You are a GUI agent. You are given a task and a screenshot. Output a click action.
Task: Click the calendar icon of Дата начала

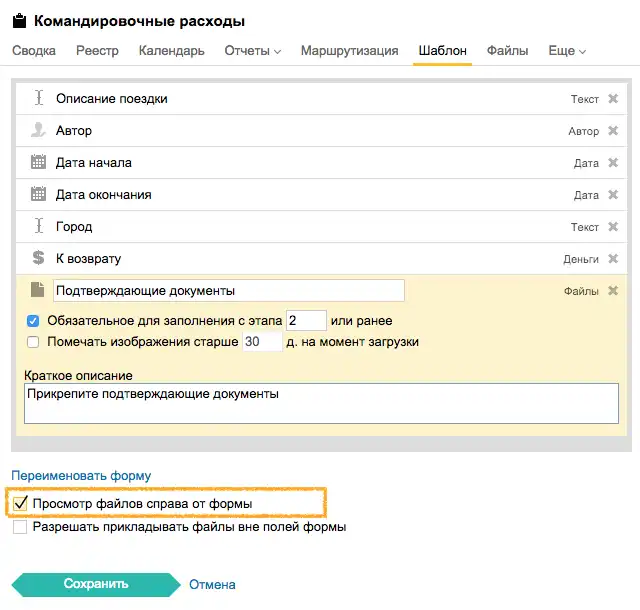pyautogui.click(x=38, y=162)
